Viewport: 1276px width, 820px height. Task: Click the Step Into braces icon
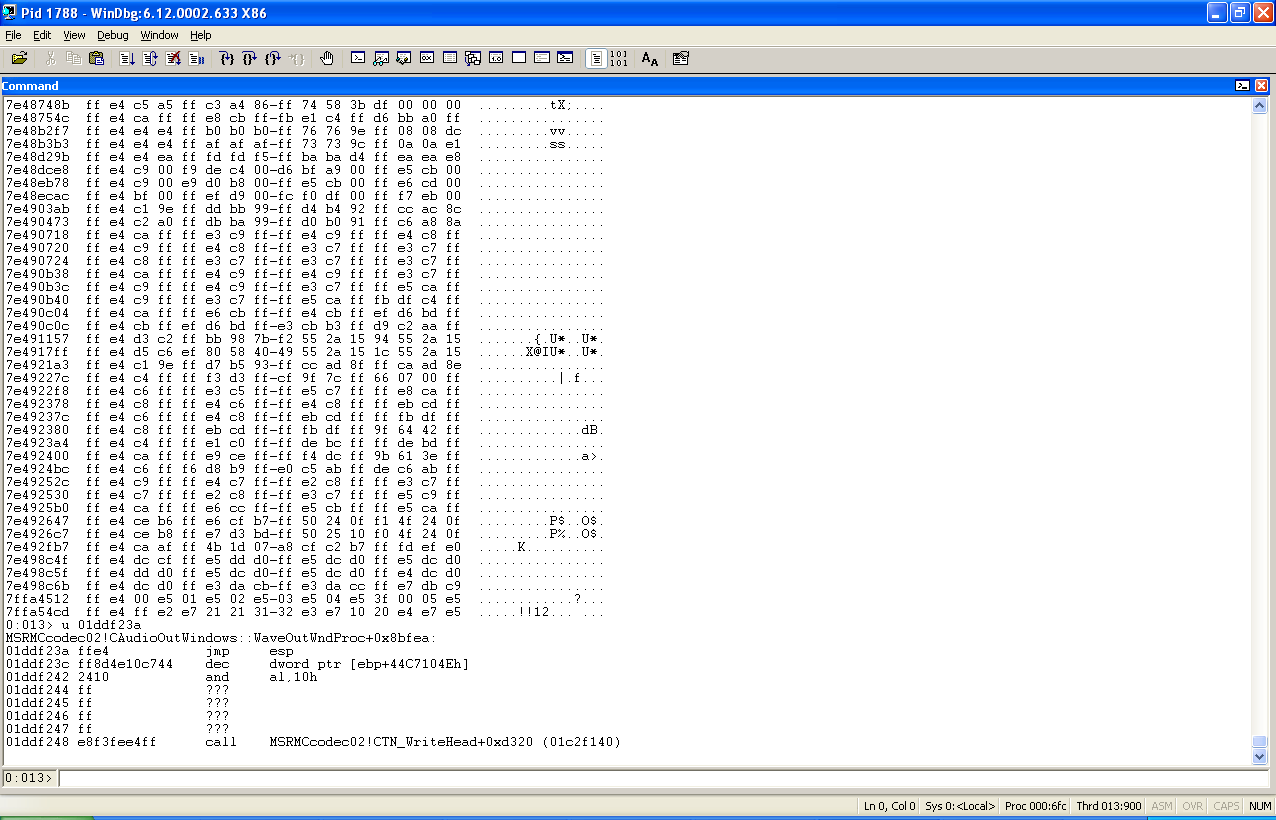click(226, 59)
